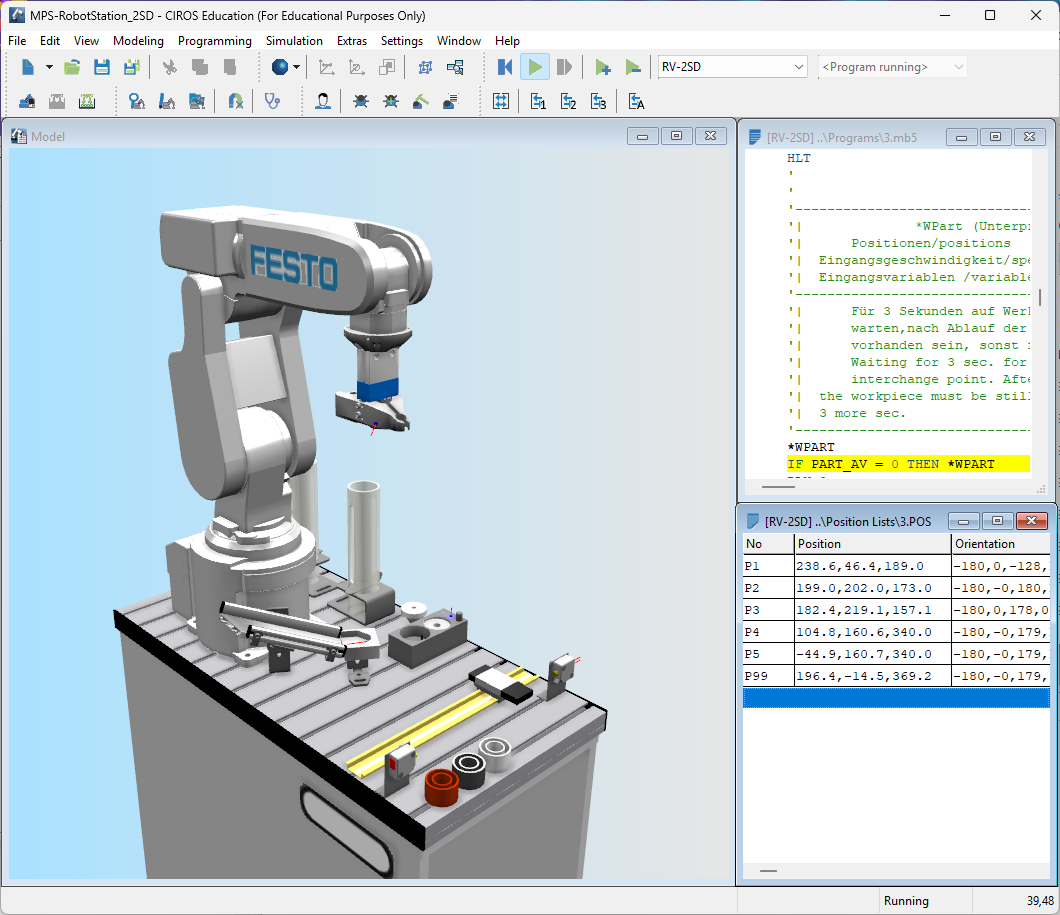Image resolution: width=1060 pixels, height=915 pixels.
Task: Maximize the Model view window
Action: (676, 136)
